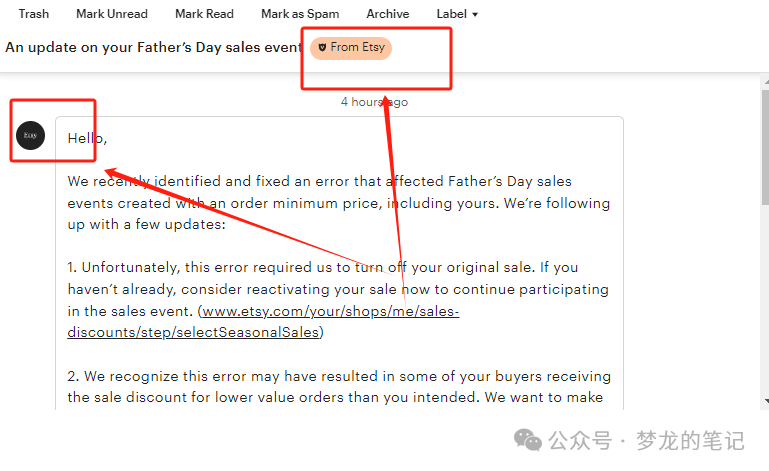Archive this Etsy message
This screenshot has width=769, height=471.
tap(387, 14)
